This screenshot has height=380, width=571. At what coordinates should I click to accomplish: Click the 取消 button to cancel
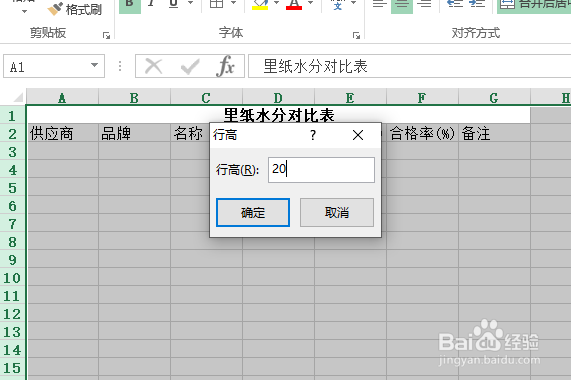pos(337,212)
